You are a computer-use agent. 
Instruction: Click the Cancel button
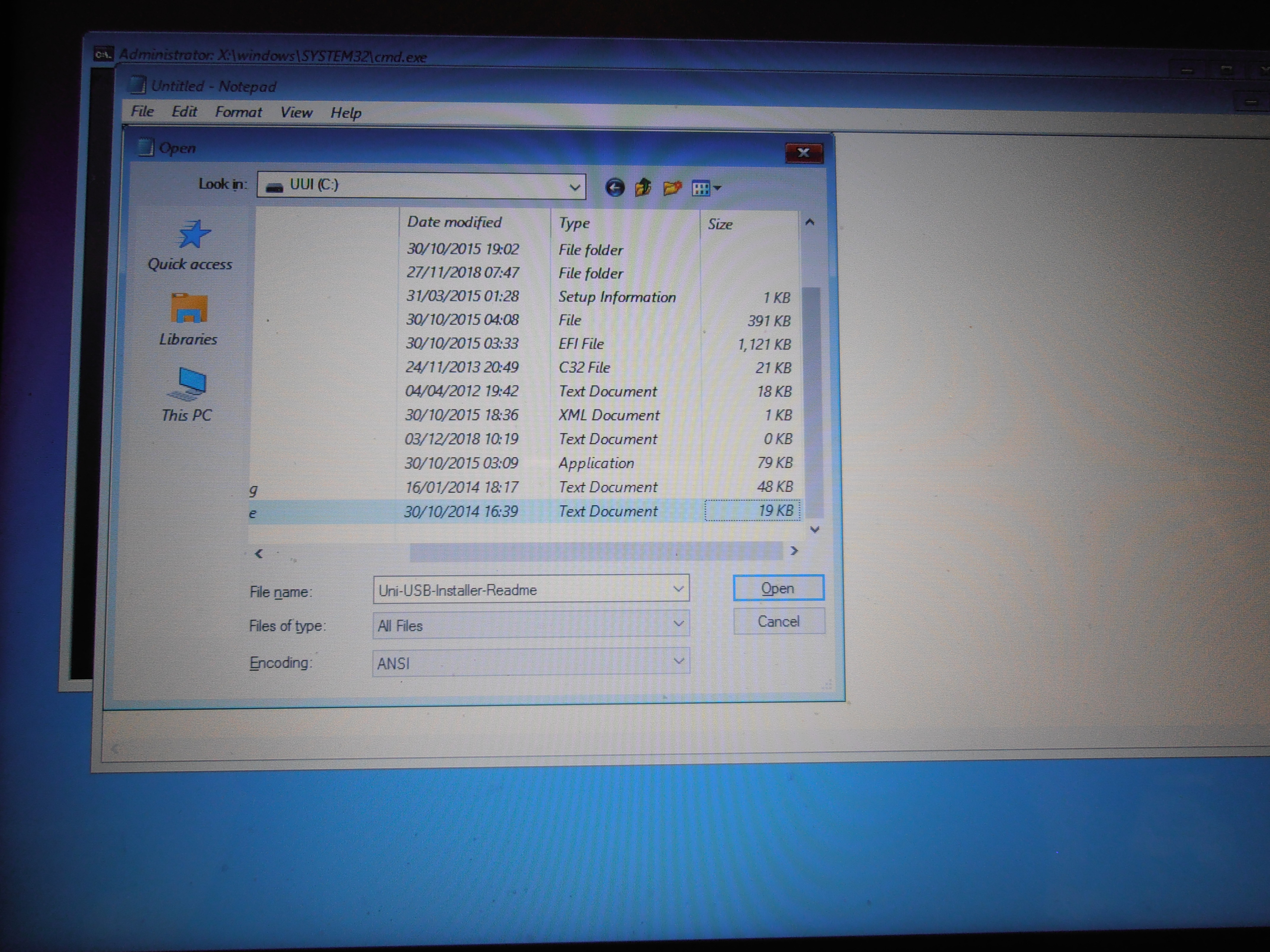tap(779, 621)
